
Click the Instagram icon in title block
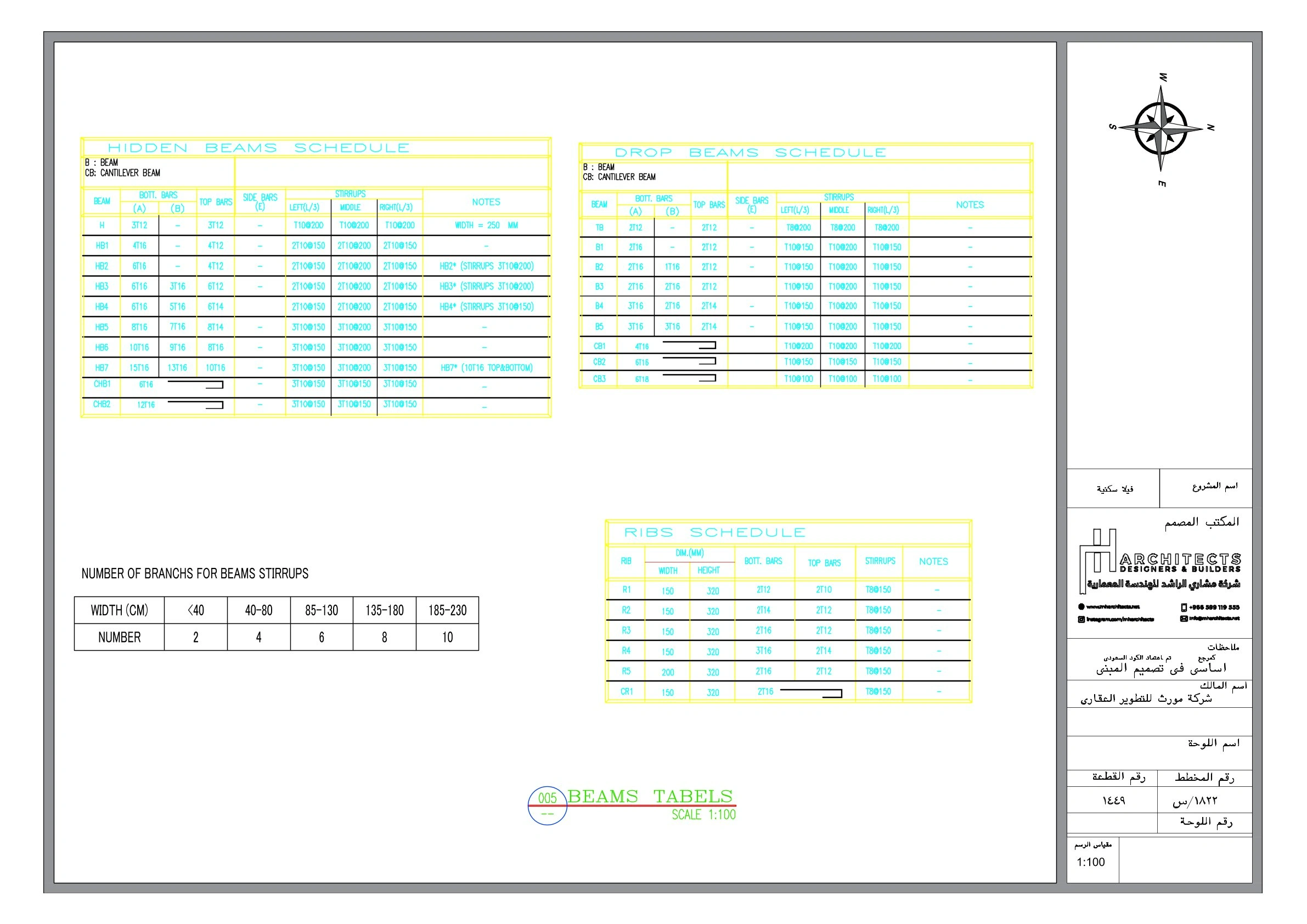pyautogui.click(x=1081, y=619)
